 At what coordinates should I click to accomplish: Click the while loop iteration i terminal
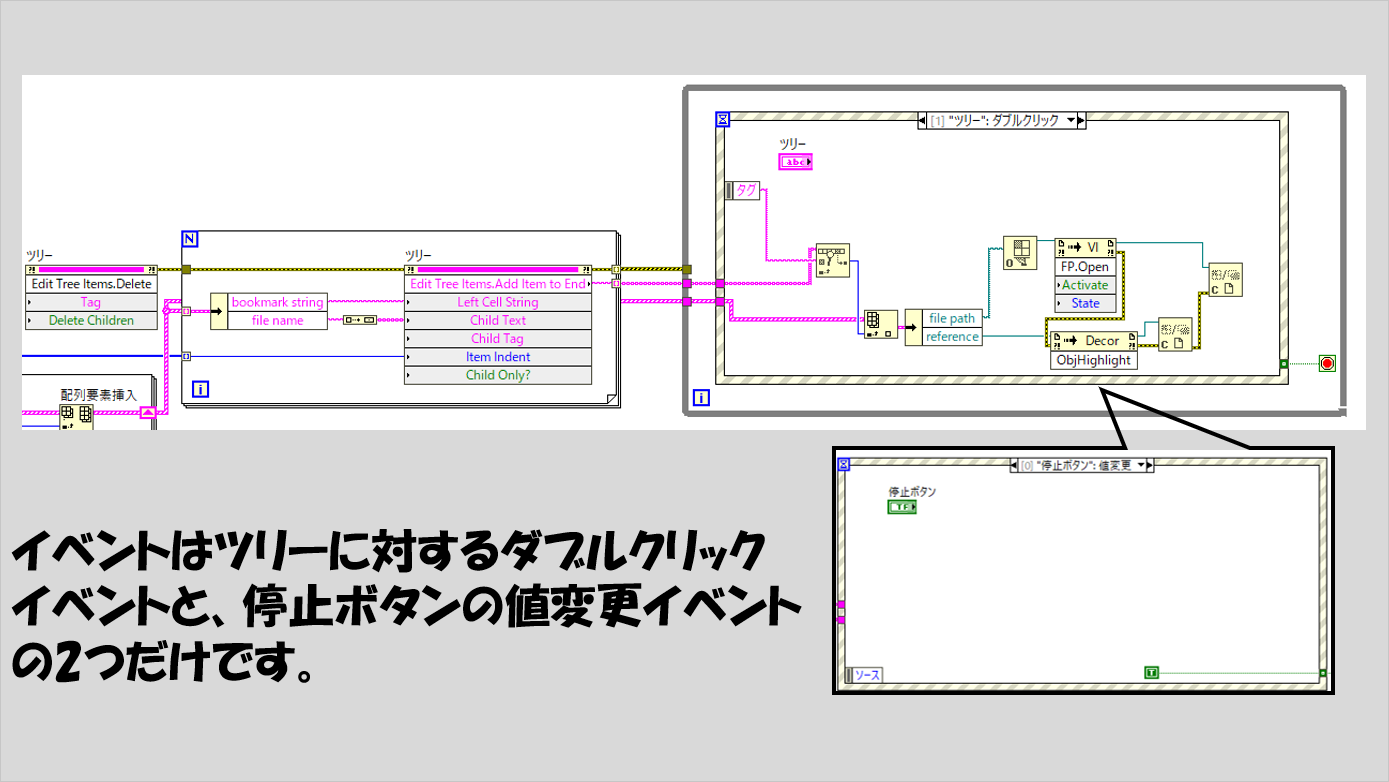pyautogui.click(x=700, y=398)
